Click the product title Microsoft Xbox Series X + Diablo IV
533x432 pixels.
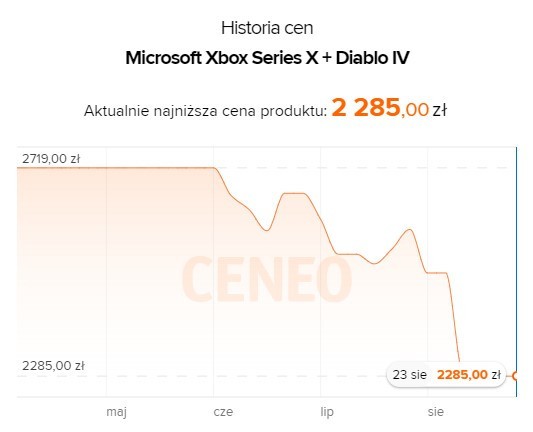[267, 58]
